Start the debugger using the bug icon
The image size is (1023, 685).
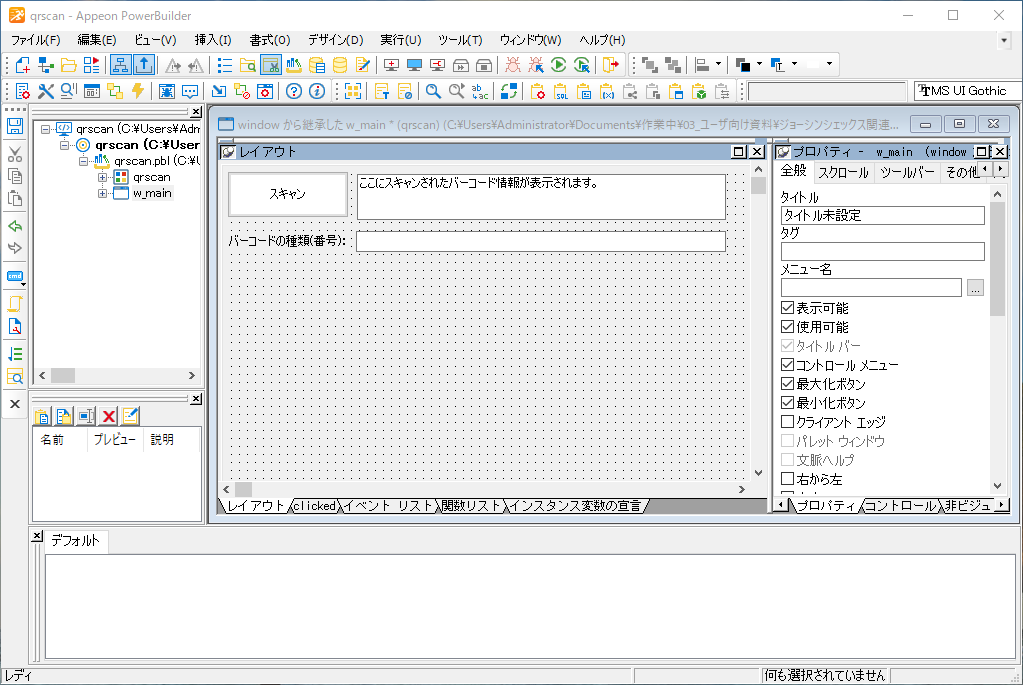pos(513,63)
